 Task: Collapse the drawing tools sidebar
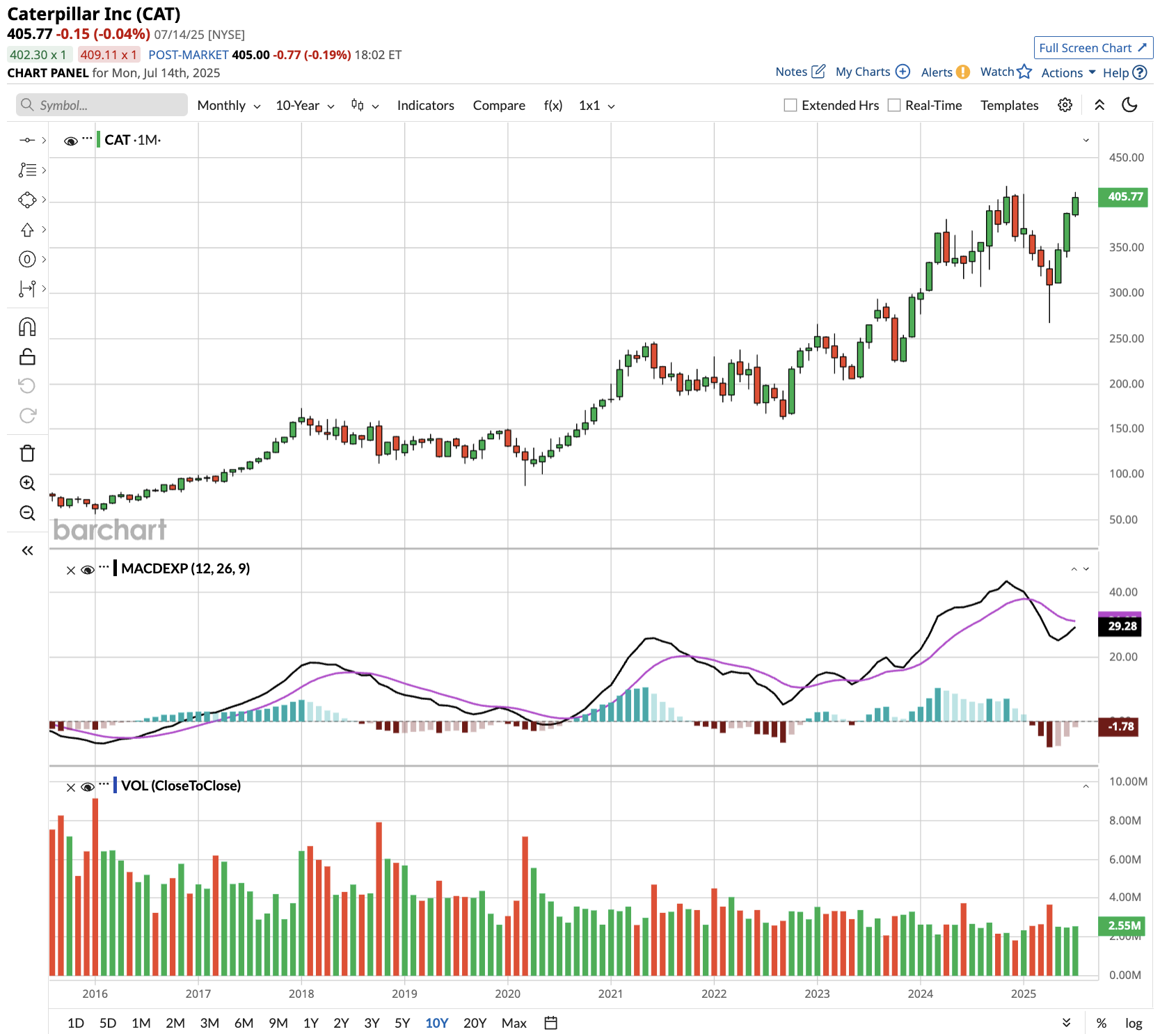point(27,550)
